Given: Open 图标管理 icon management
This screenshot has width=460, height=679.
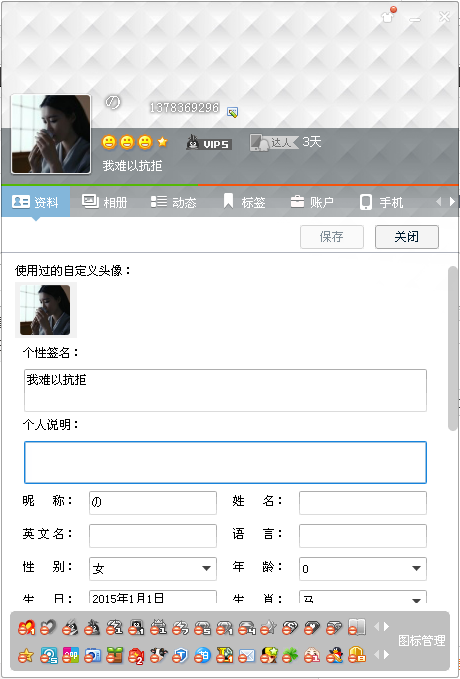Looking at the screenshot, I should click(x=421, y=640).
